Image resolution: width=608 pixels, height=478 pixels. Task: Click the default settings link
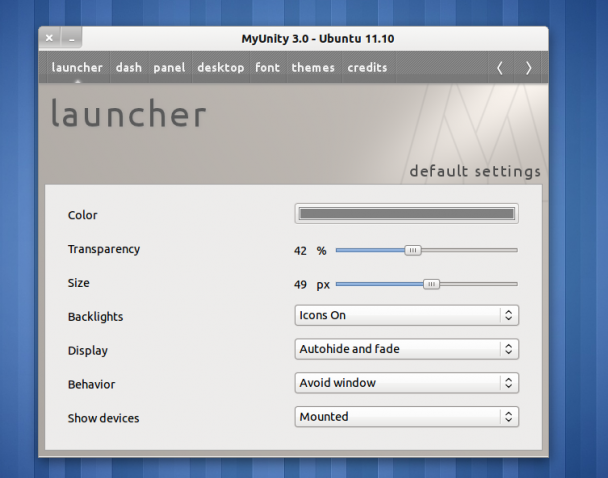tap(475, 171)
